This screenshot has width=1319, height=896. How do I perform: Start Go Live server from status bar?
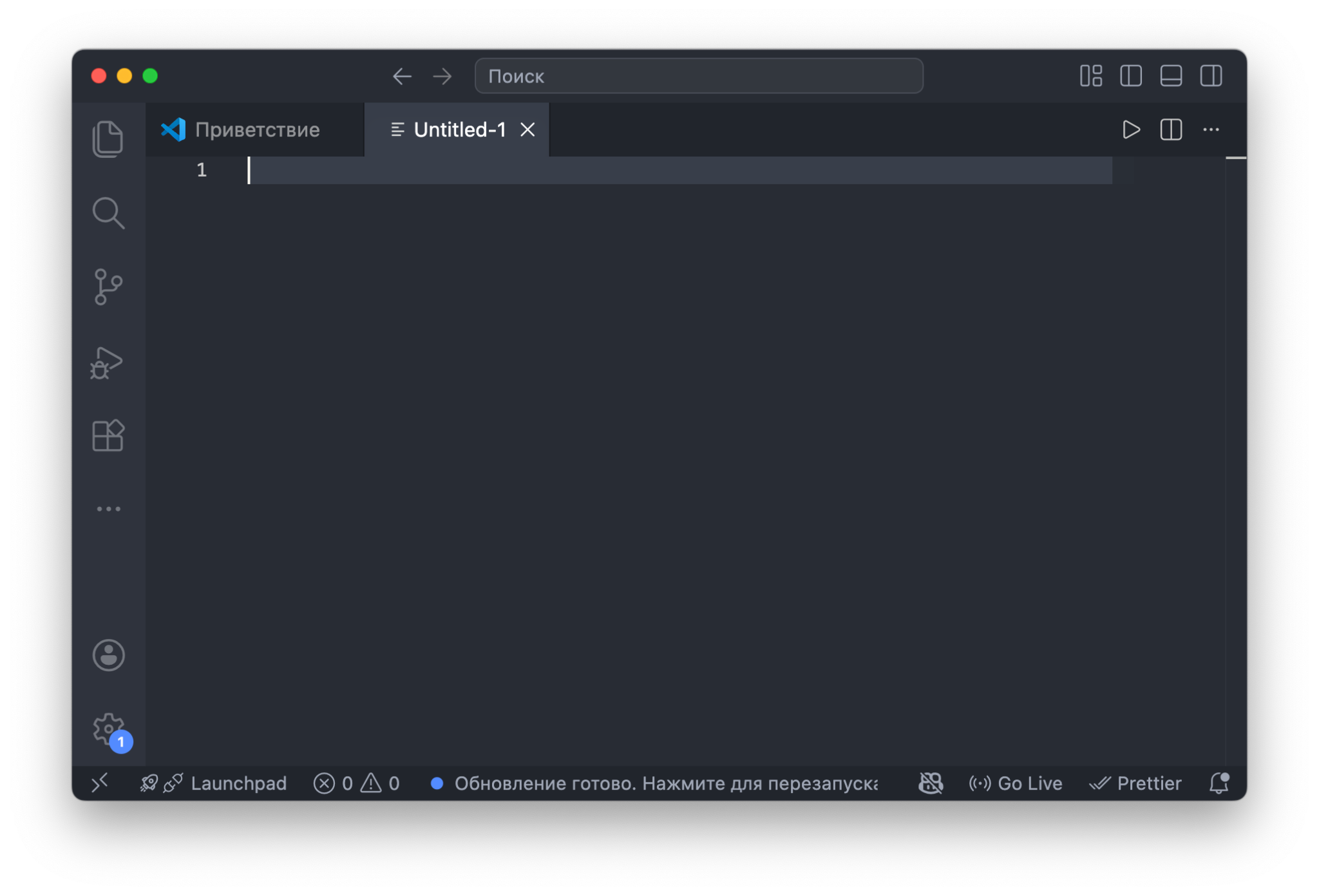(x=1015, y=783)
